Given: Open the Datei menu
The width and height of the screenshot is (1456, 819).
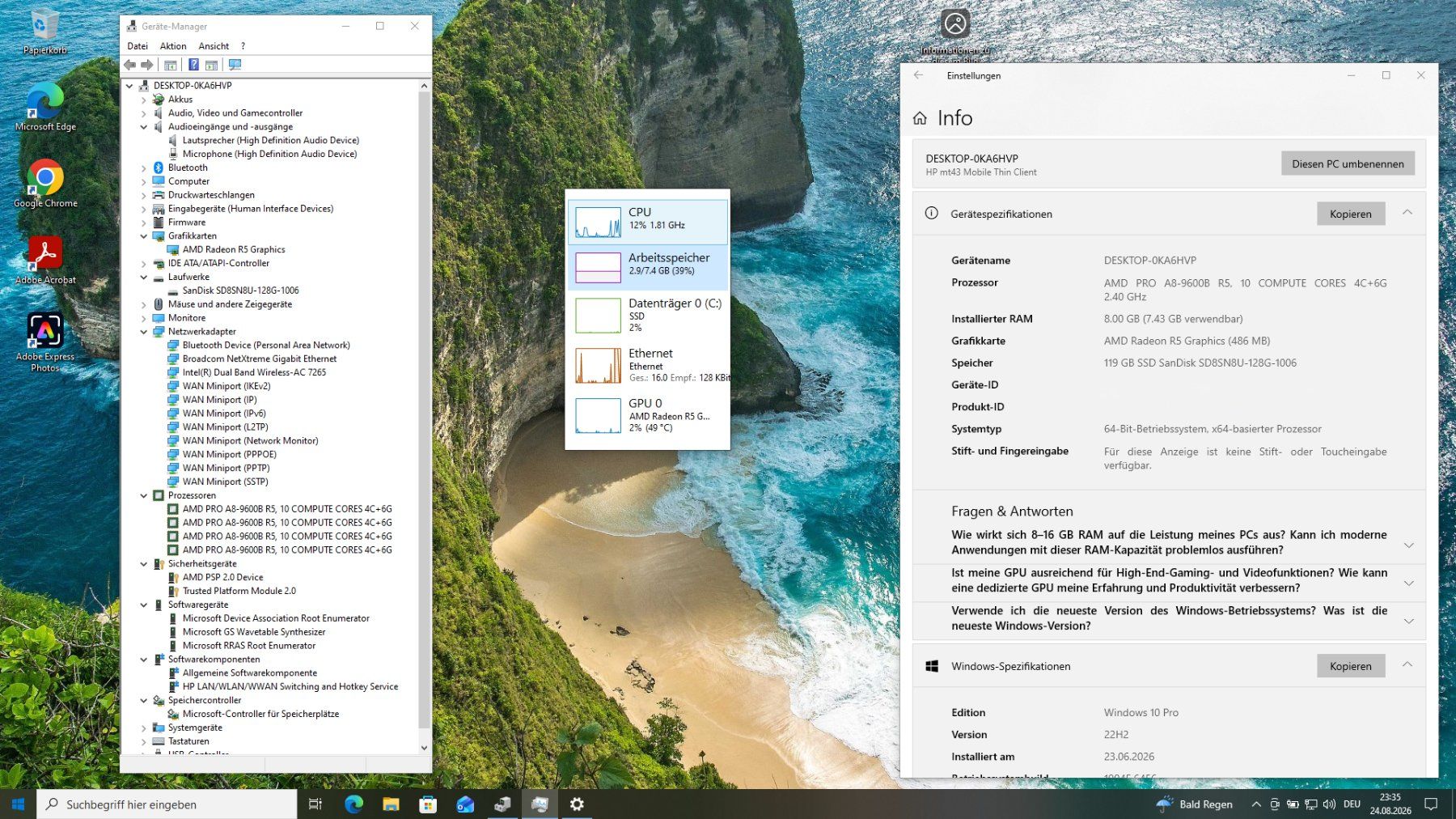Looking at the screenshot, I should [138, 46].
